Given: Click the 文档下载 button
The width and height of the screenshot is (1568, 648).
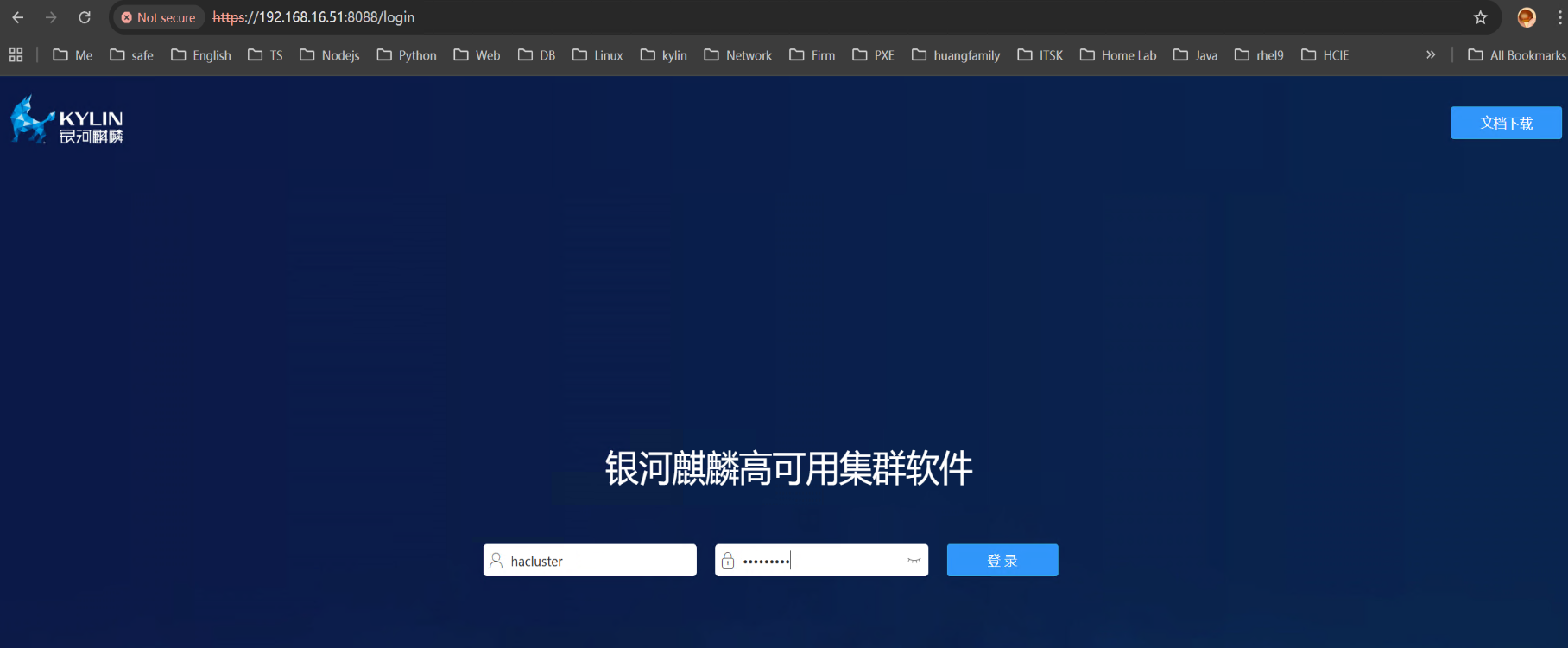Looking at the screenshot, I should click(1506, 123).
